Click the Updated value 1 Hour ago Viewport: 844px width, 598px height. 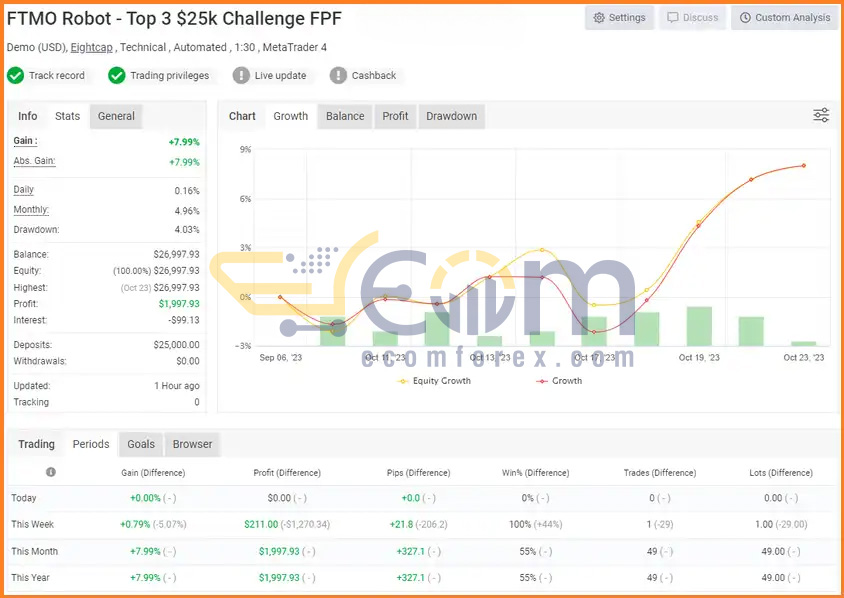tap(177, 386)
